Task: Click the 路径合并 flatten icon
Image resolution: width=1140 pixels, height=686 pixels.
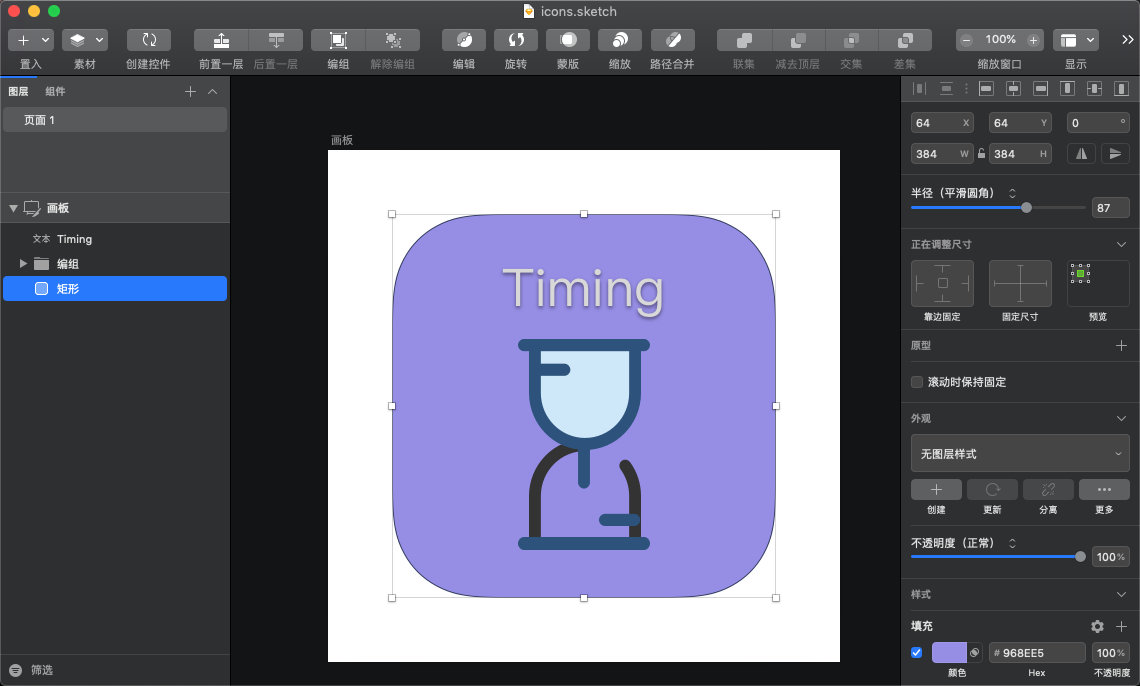Action: [673, 40]
